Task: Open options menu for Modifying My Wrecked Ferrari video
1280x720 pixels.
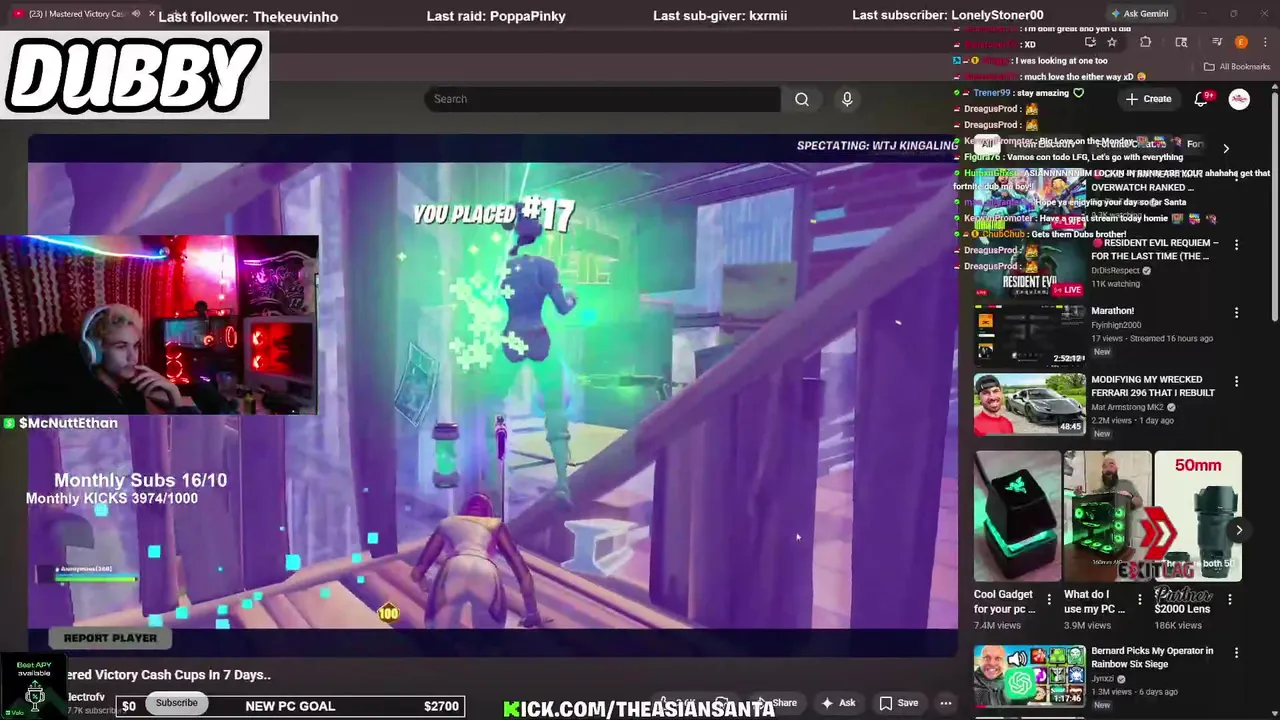Action: click(1237, 382)
